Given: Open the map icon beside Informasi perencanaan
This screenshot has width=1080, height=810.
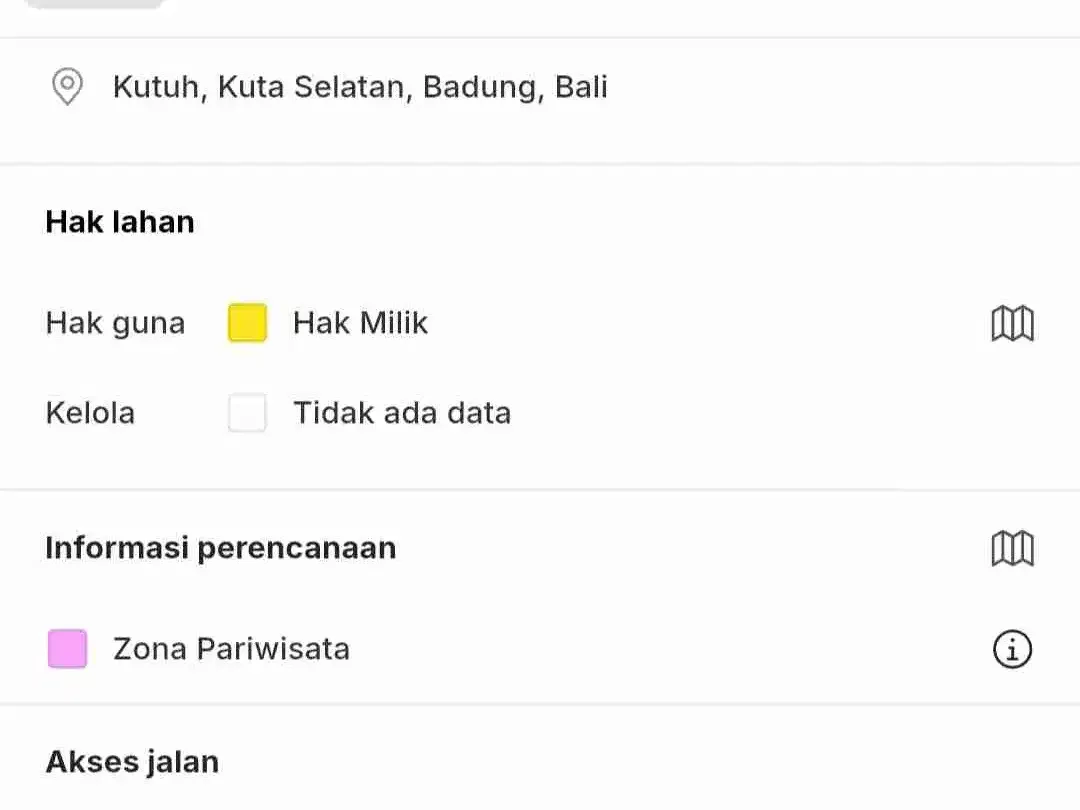Looking at the screenshot, I should click(x=1012, y=548).
